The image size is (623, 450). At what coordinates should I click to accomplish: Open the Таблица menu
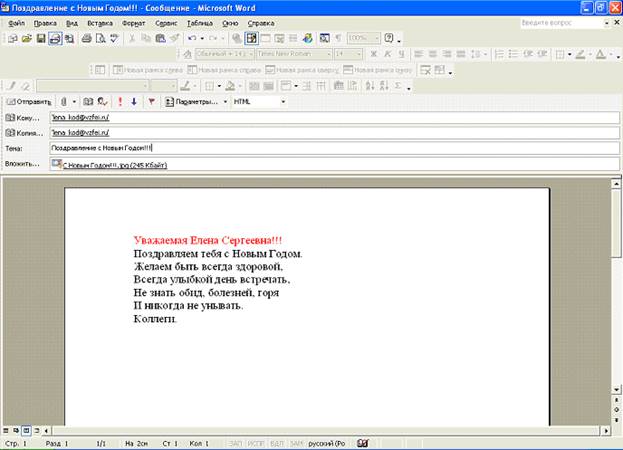pos(199,21)
